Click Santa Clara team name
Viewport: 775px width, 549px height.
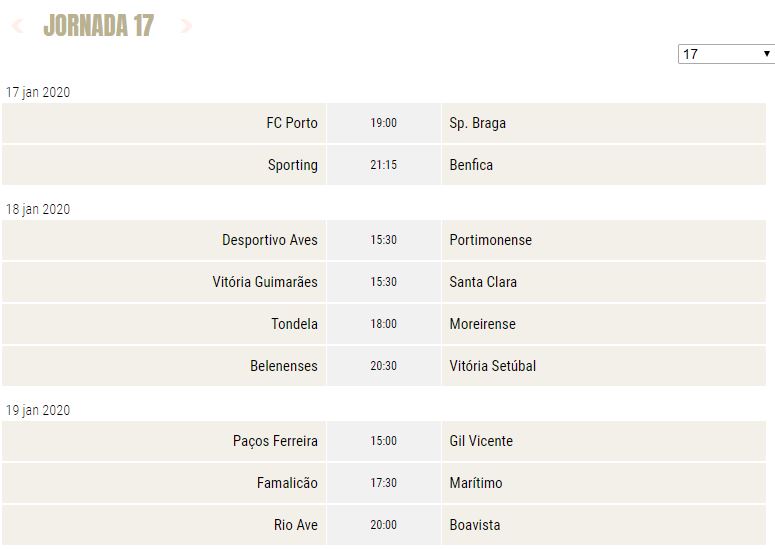[483, 282]
